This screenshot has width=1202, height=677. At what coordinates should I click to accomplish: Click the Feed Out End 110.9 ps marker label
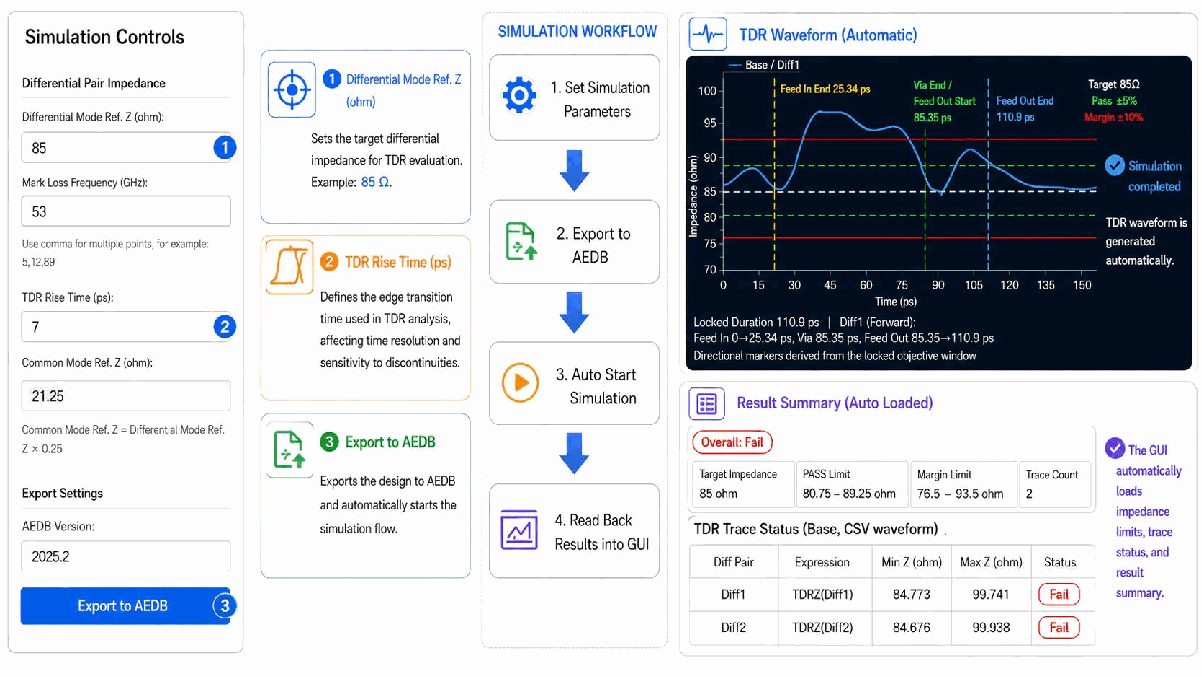click(x=1025, y=109)
